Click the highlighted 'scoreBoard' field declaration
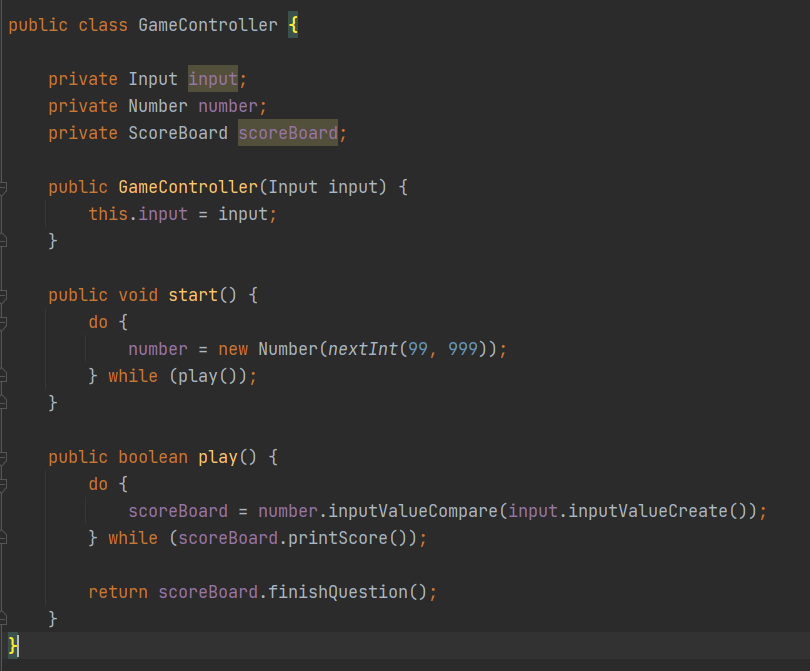The width and height of the screenshot is (810, 671). tap(288, 133)
